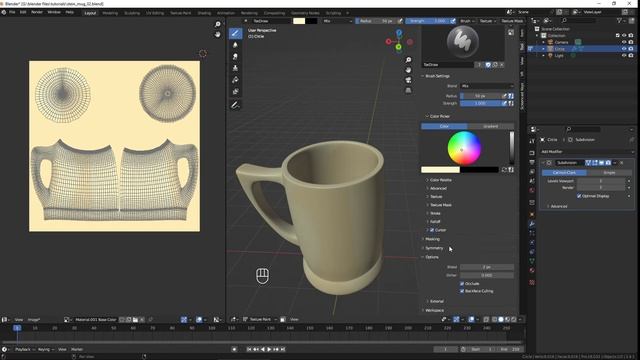
Task: Toggle the Occlude checkbox
Action: [x=462, y=284]
